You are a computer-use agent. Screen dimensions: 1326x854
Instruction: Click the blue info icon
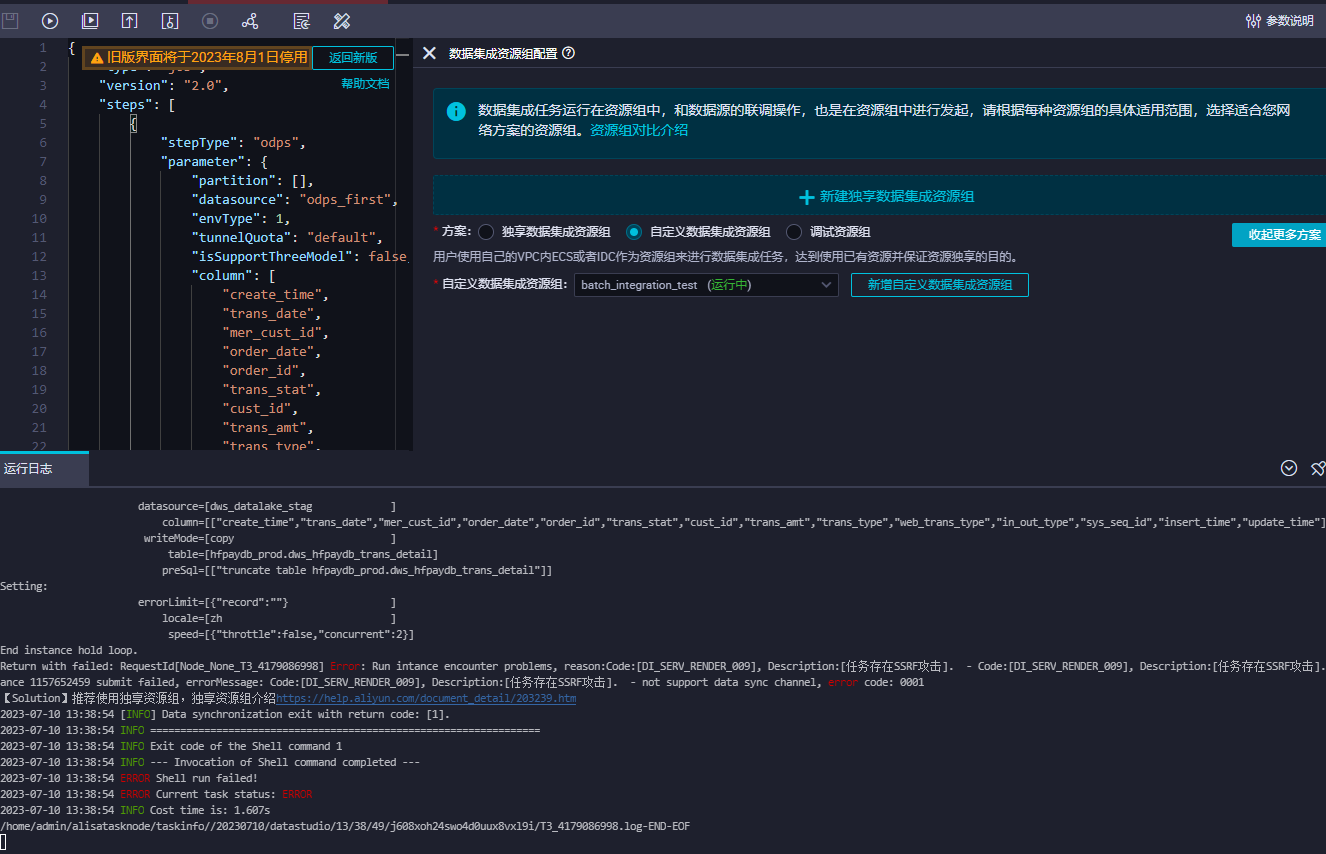tap(456, 111)
